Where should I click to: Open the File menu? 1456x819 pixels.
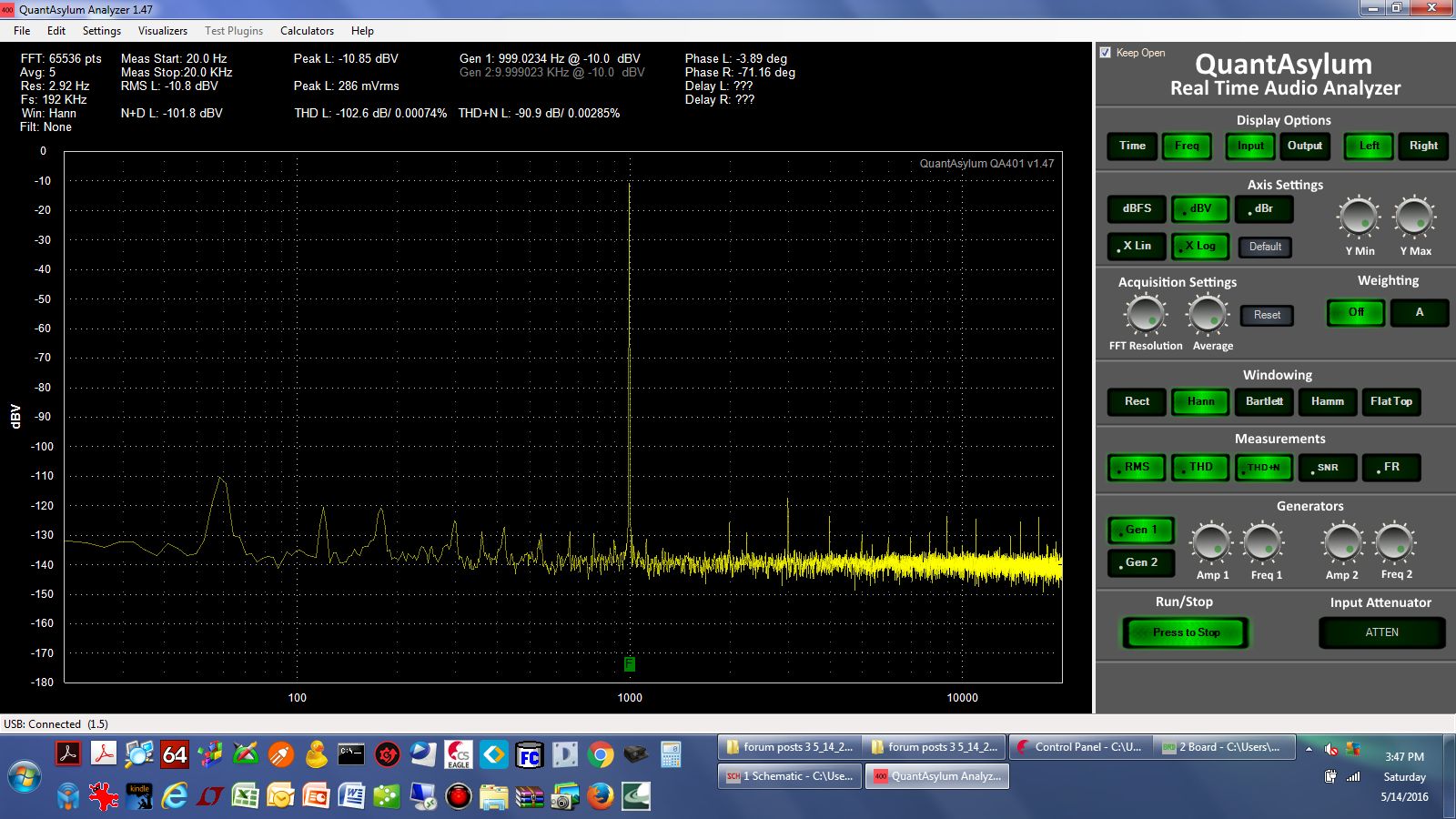pyautogui.click(x=22, y=30)
